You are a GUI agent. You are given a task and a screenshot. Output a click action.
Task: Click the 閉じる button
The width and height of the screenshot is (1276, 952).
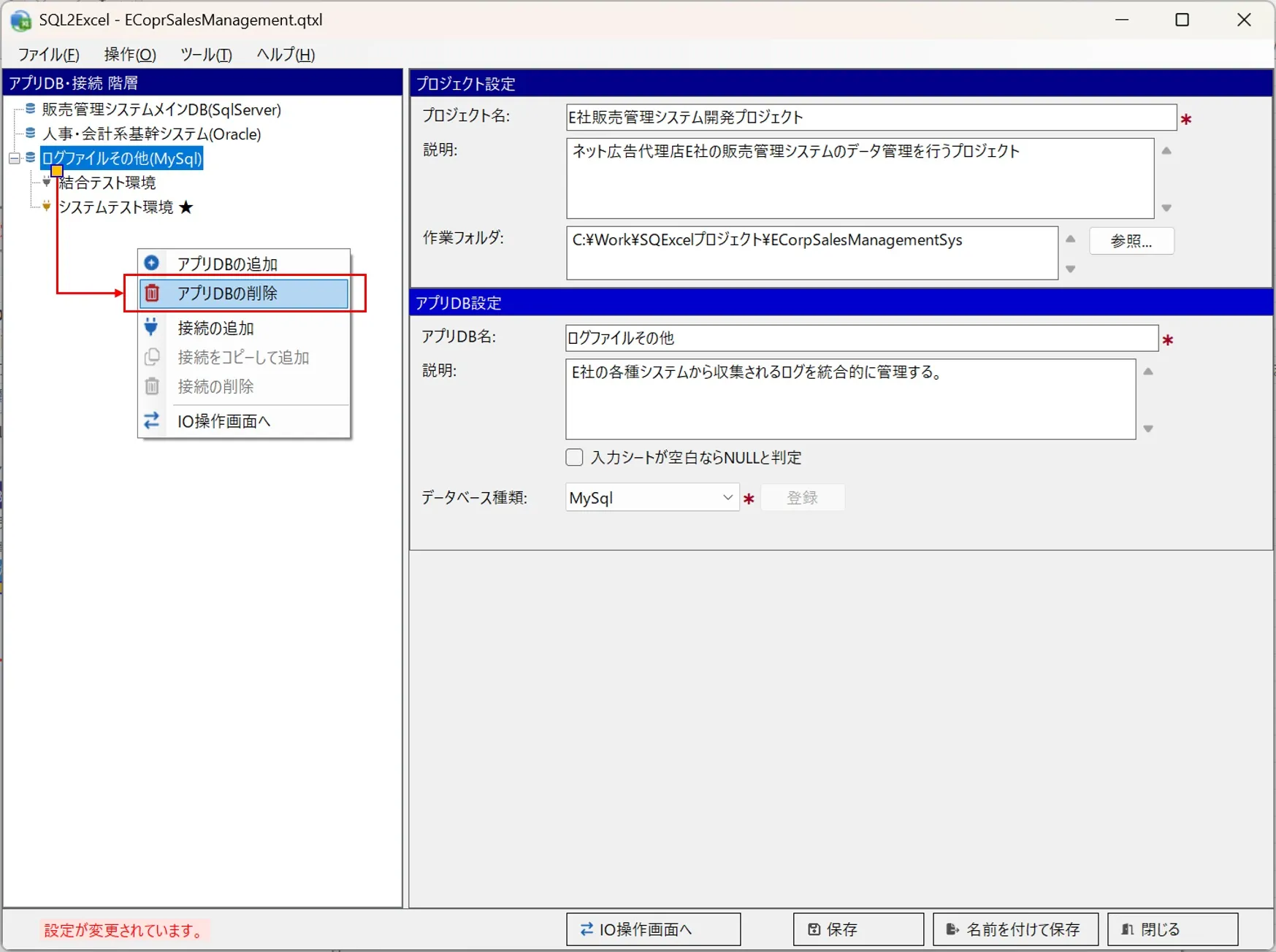click(1172, 929)
